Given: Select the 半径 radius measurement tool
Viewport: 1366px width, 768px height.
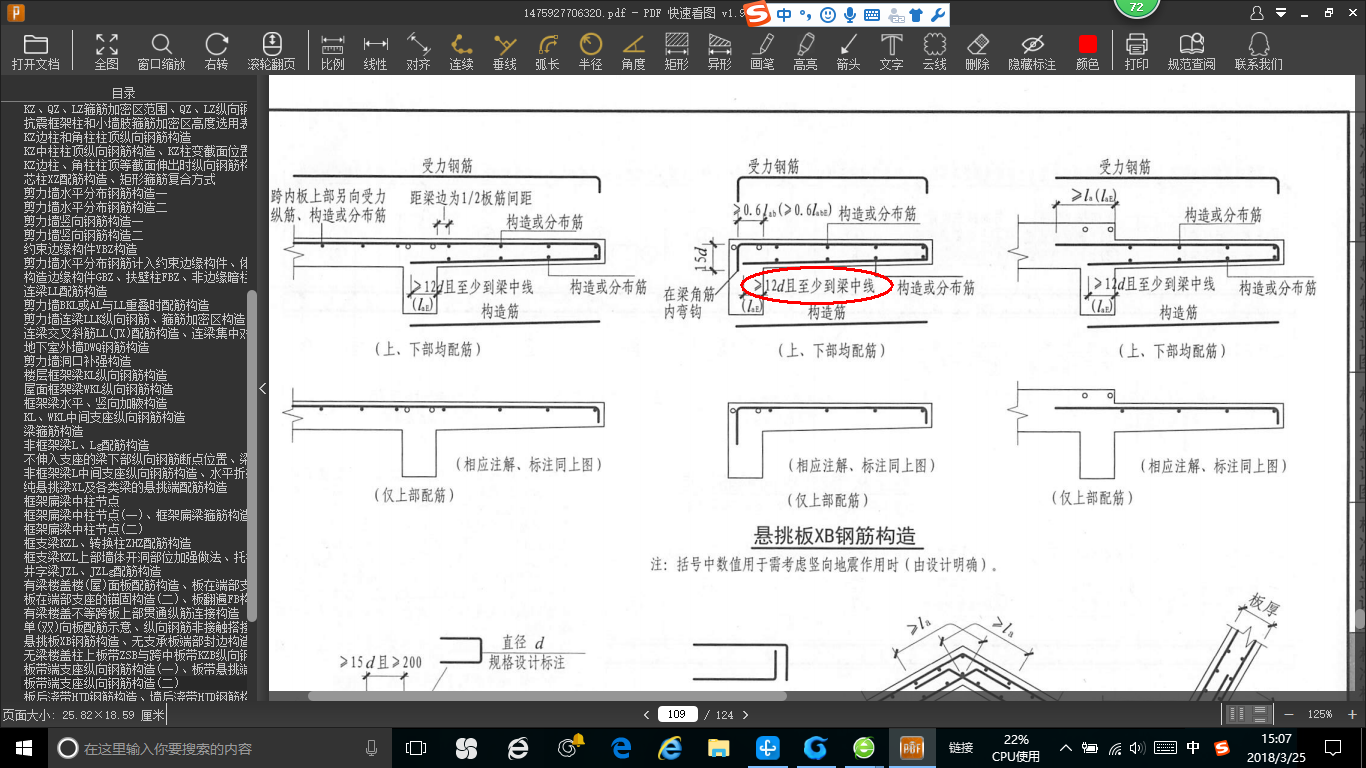Looking at the screenshot, I should 590,52.
